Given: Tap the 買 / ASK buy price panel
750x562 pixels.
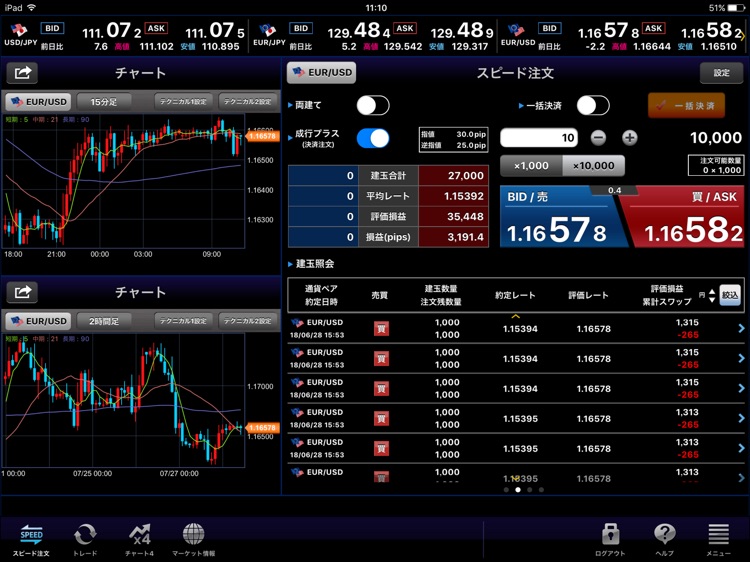Looking at the screenshot, I should pos(684,217).
